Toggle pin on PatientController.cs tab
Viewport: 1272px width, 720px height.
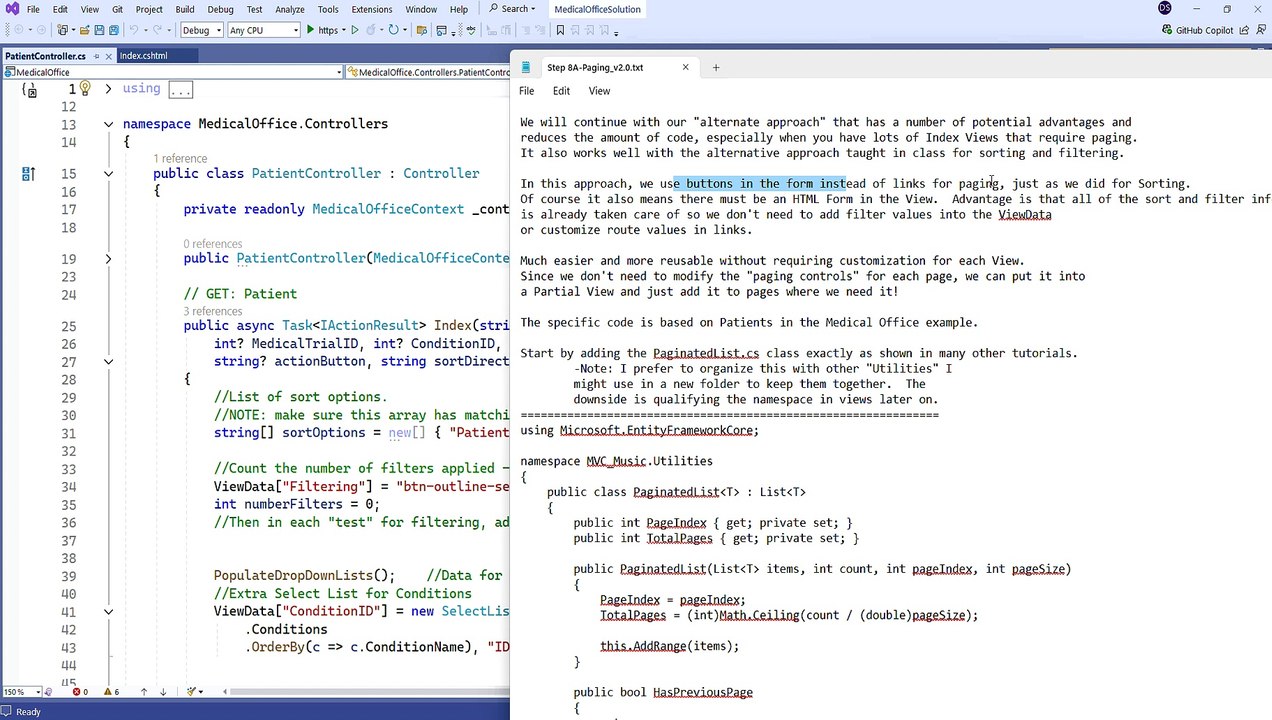(95, 56)
